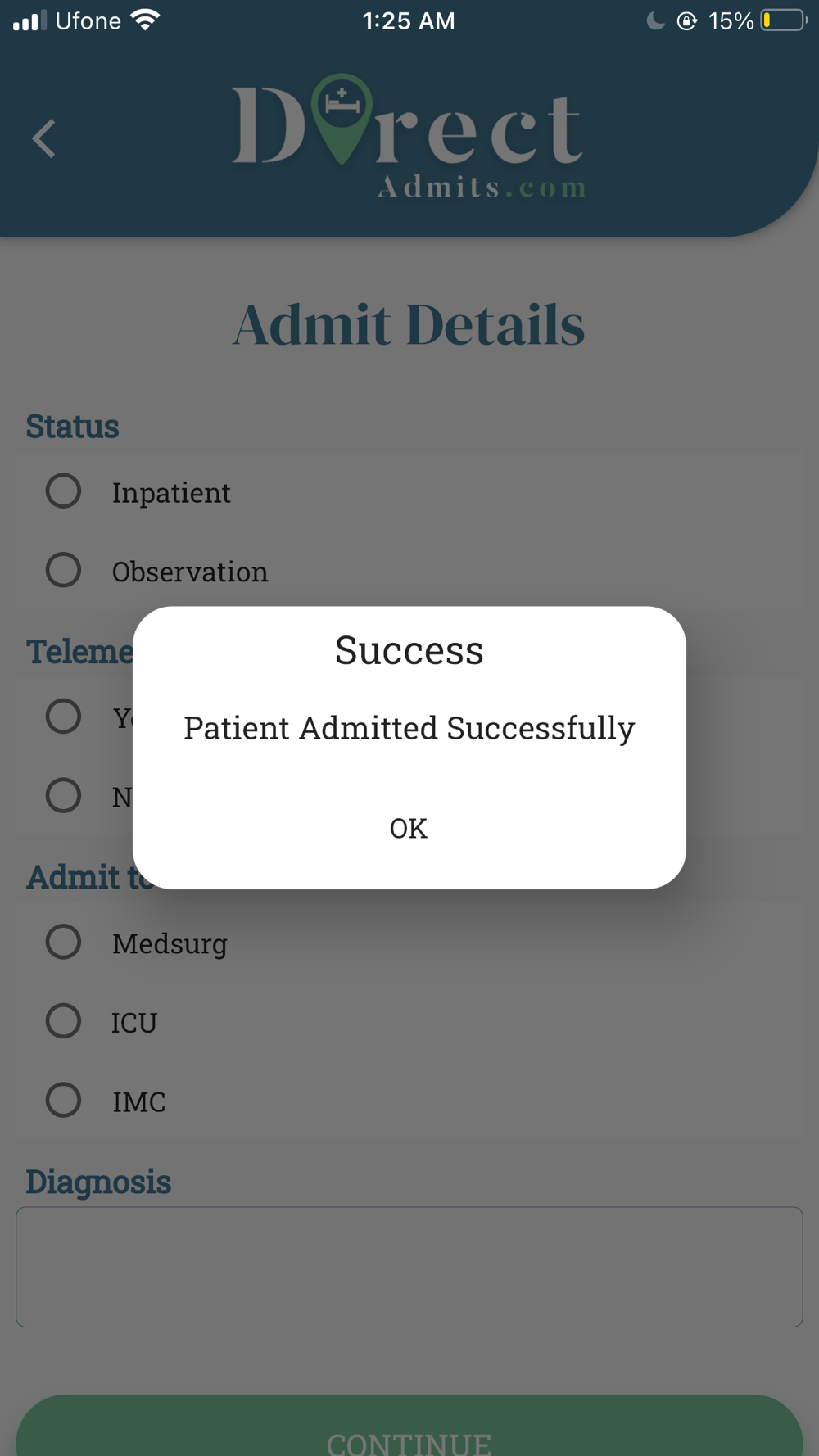The width and height of the screenshot is (819, 1456).
Task: Select the first Telemetry radio button
Action: click(63, 716)
